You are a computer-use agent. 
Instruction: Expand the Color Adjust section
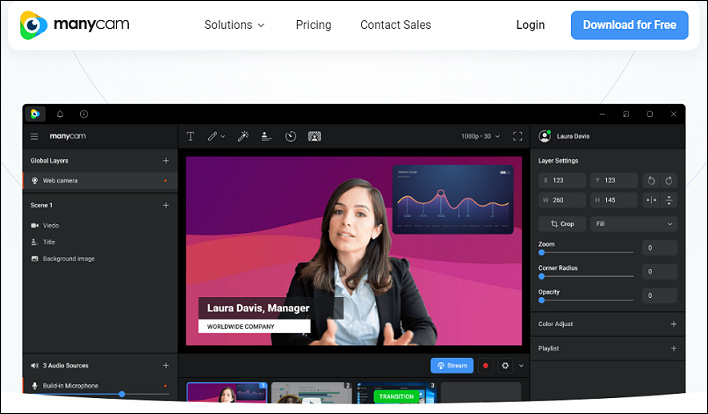point(673,324)
